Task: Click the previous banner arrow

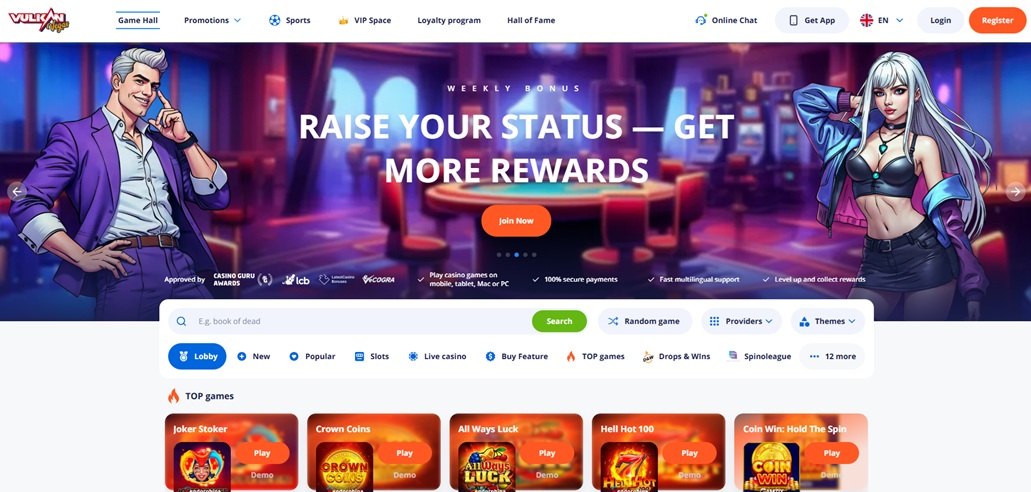Action: point(17,191)
